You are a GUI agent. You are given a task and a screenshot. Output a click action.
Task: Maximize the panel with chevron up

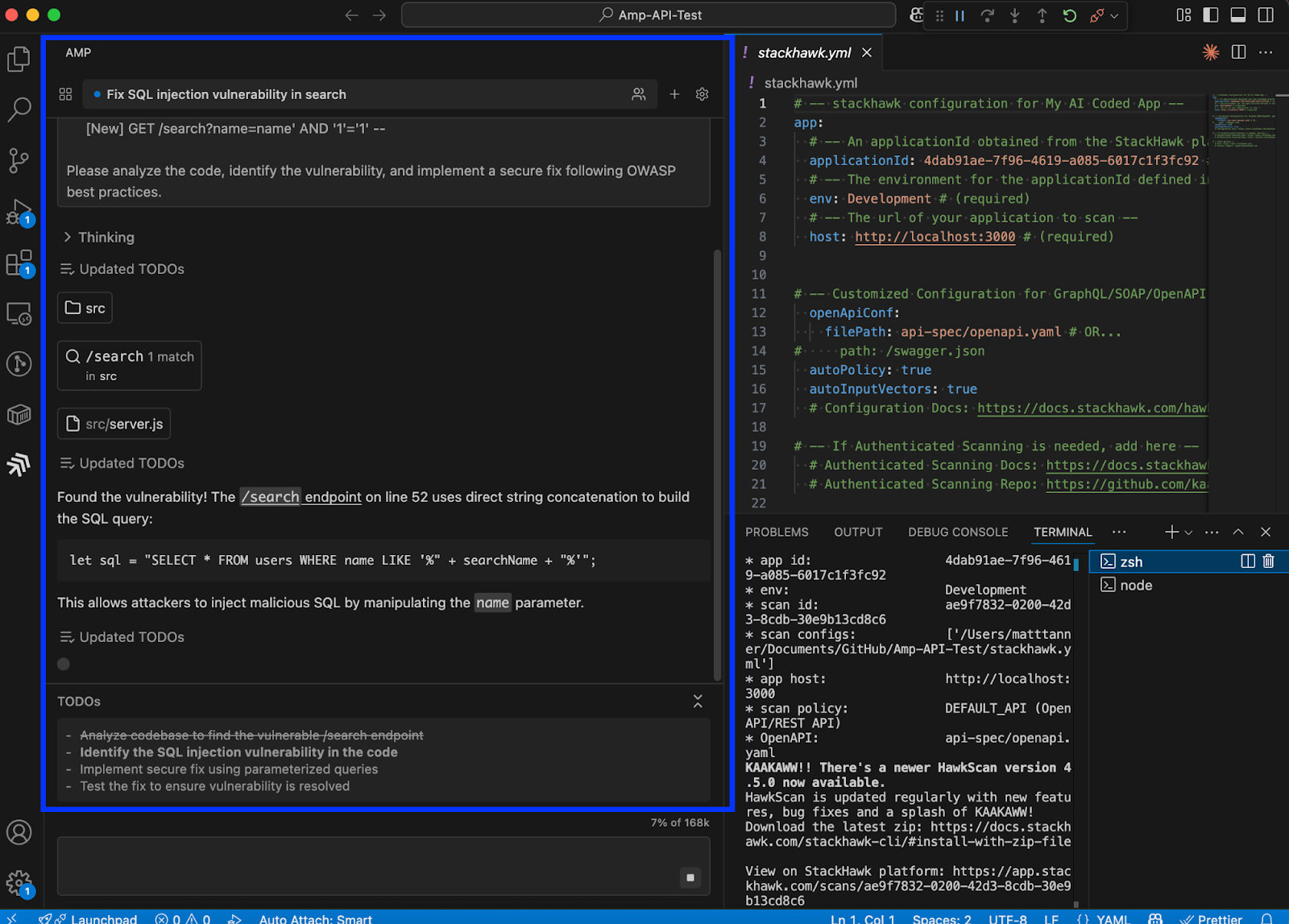pos(1238,532)
